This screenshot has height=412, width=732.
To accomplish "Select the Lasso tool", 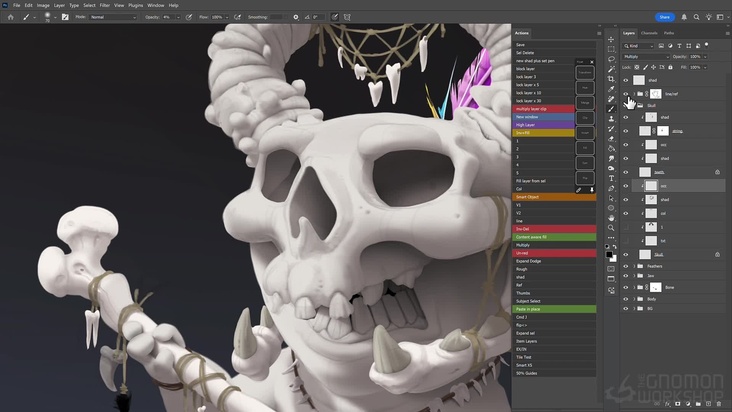I will point(611,59).
